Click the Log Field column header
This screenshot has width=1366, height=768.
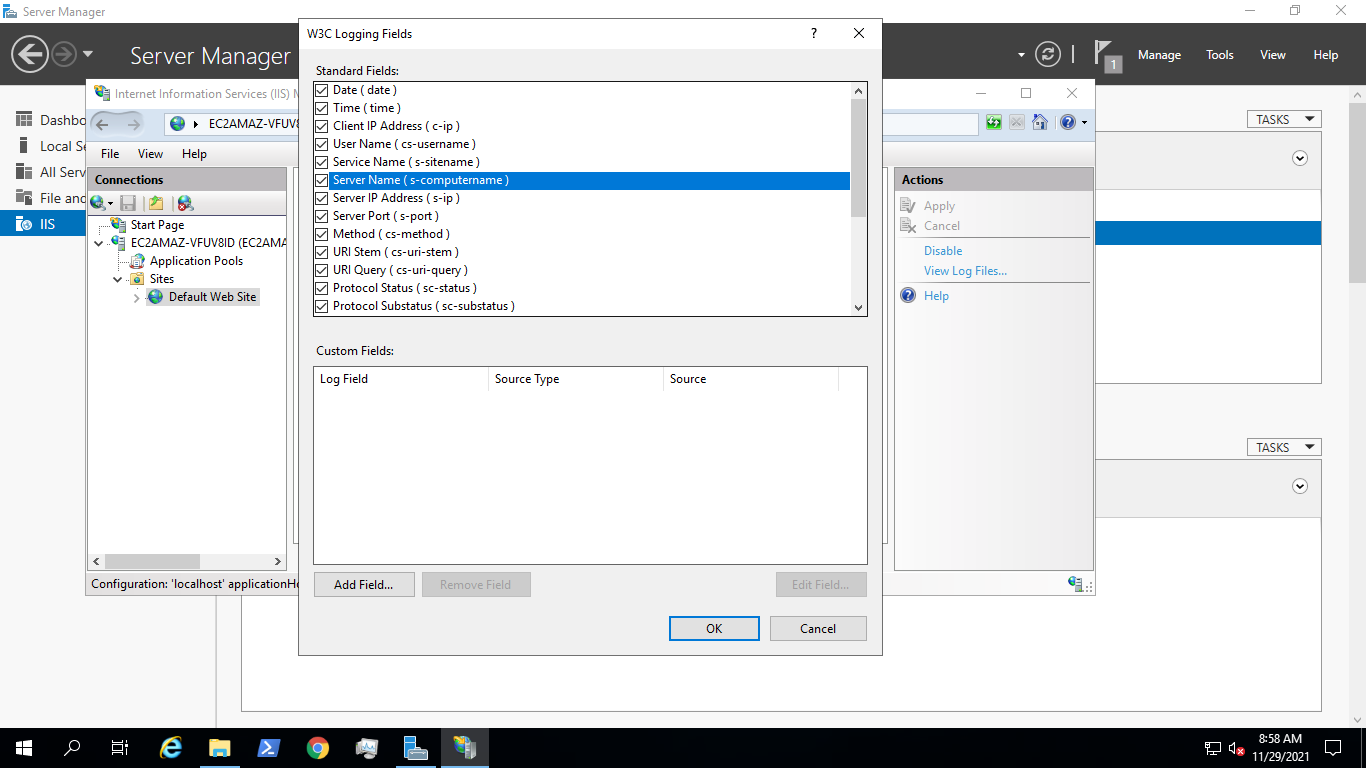point(401,379)
